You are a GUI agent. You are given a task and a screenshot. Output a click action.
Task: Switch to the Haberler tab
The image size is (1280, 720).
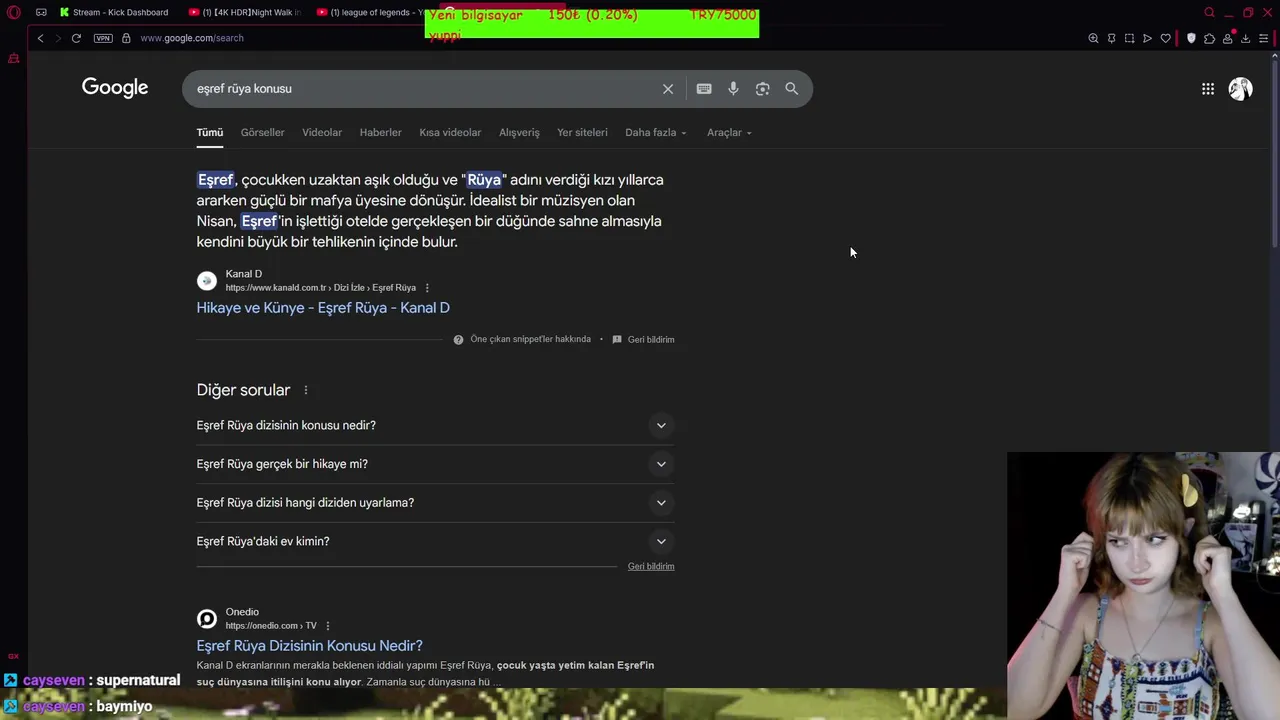click(x=380, y=132)
